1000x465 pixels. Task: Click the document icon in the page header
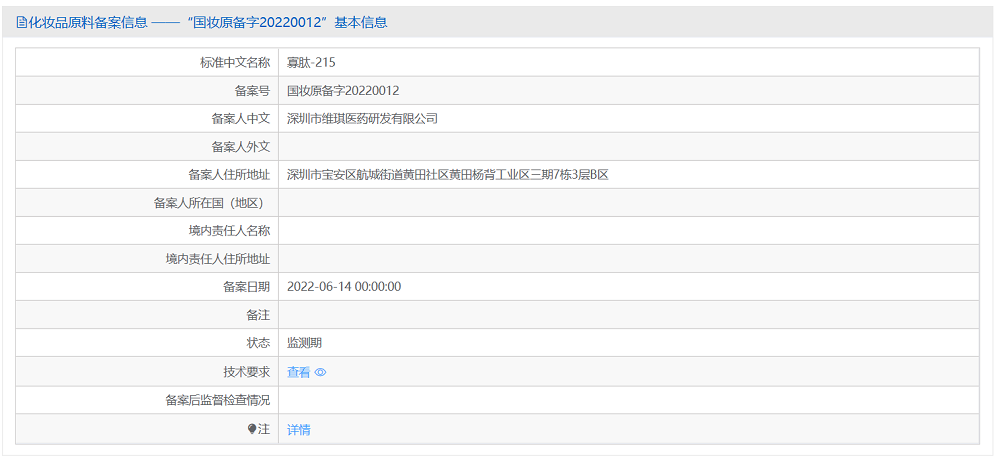[21, 22]
